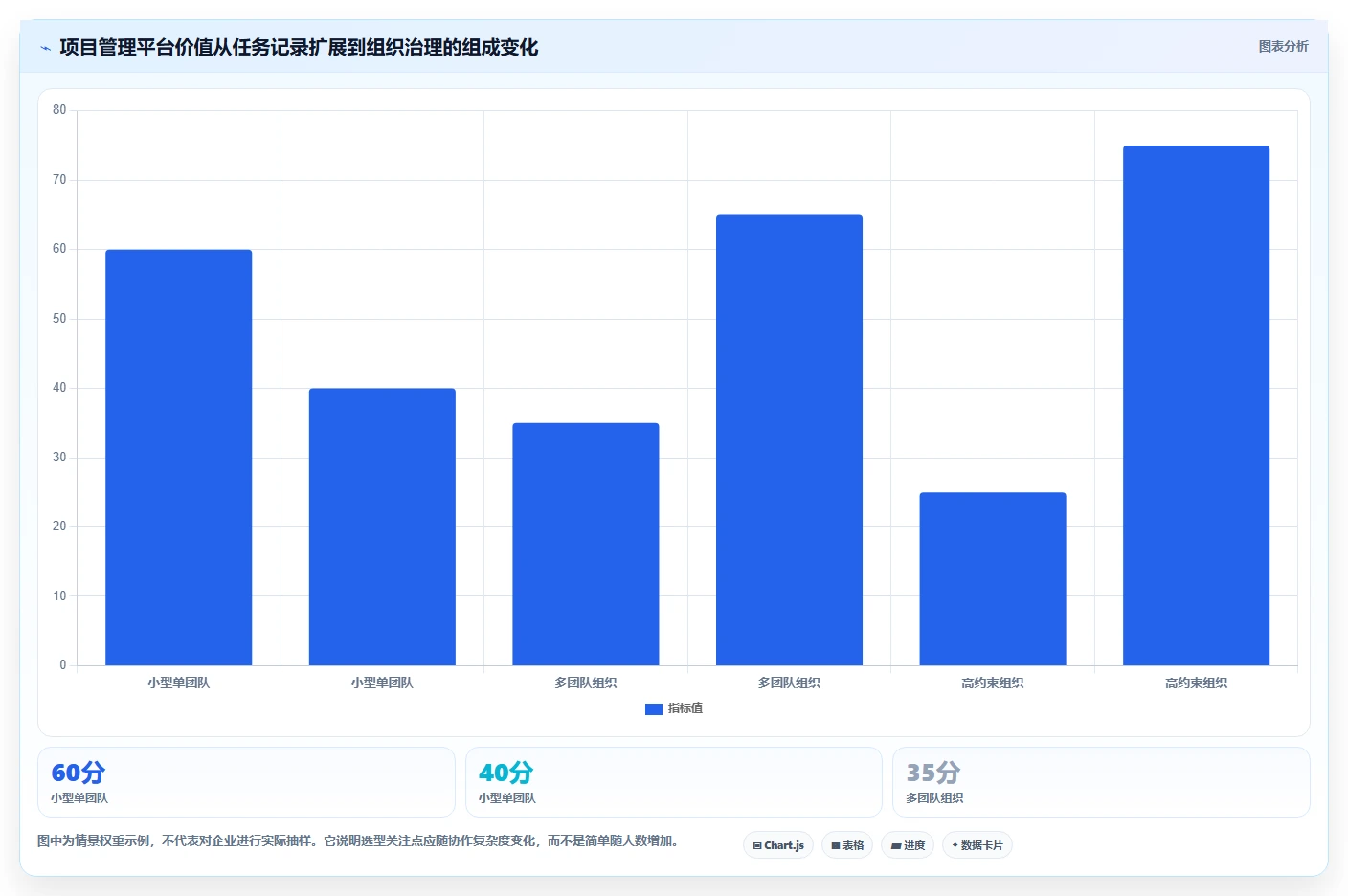Click the 进度 tag chip
The width and height of the screenshot is (1348, 896).
[908, 845]
